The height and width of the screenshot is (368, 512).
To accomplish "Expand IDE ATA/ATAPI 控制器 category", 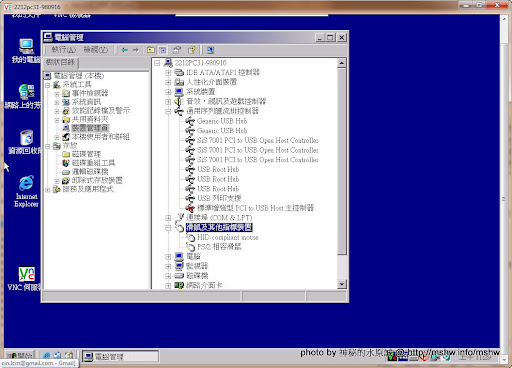I will click(x=168, y=72).
